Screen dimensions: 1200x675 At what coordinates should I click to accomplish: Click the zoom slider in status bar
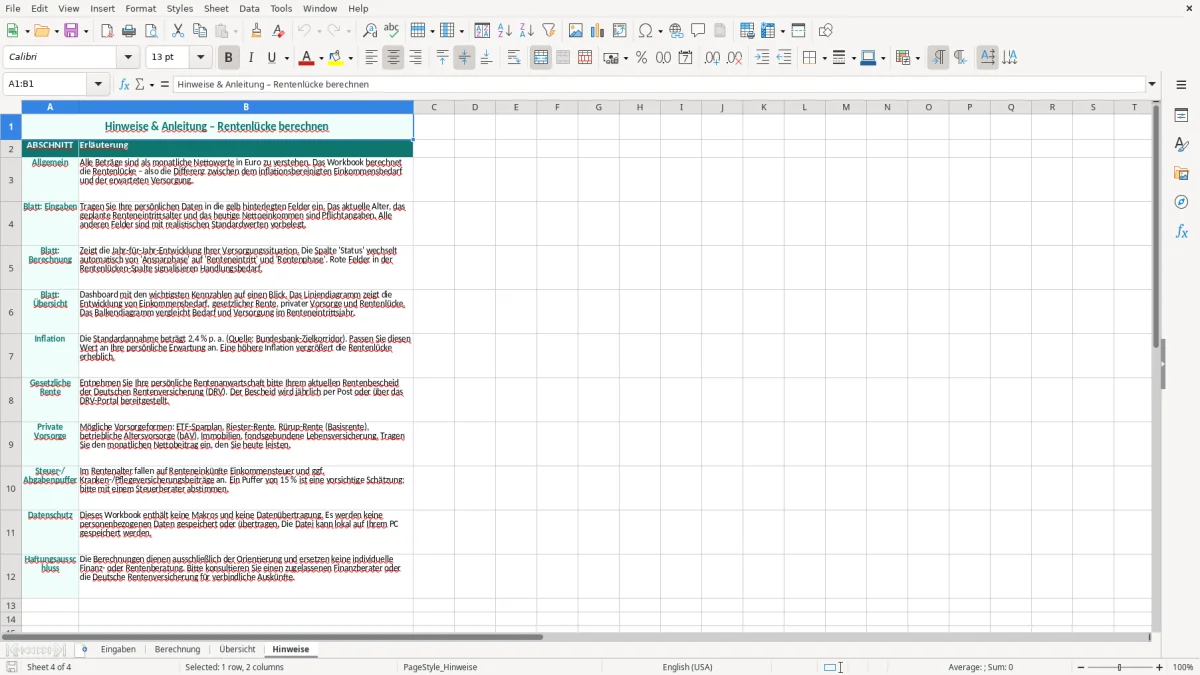[x=1119, y=667]
